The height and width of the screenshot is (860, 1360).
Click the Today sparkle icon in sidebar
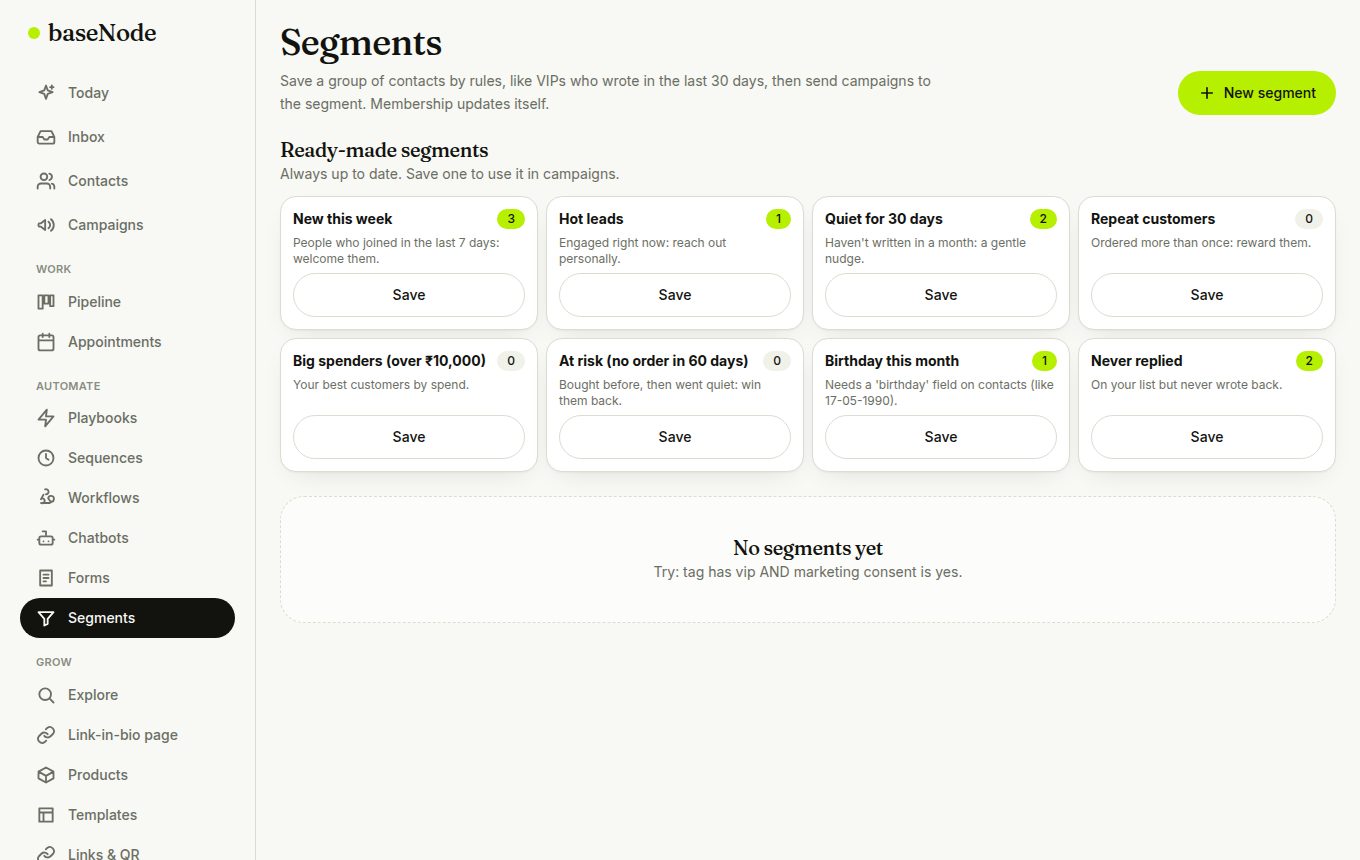click(46, 93)
